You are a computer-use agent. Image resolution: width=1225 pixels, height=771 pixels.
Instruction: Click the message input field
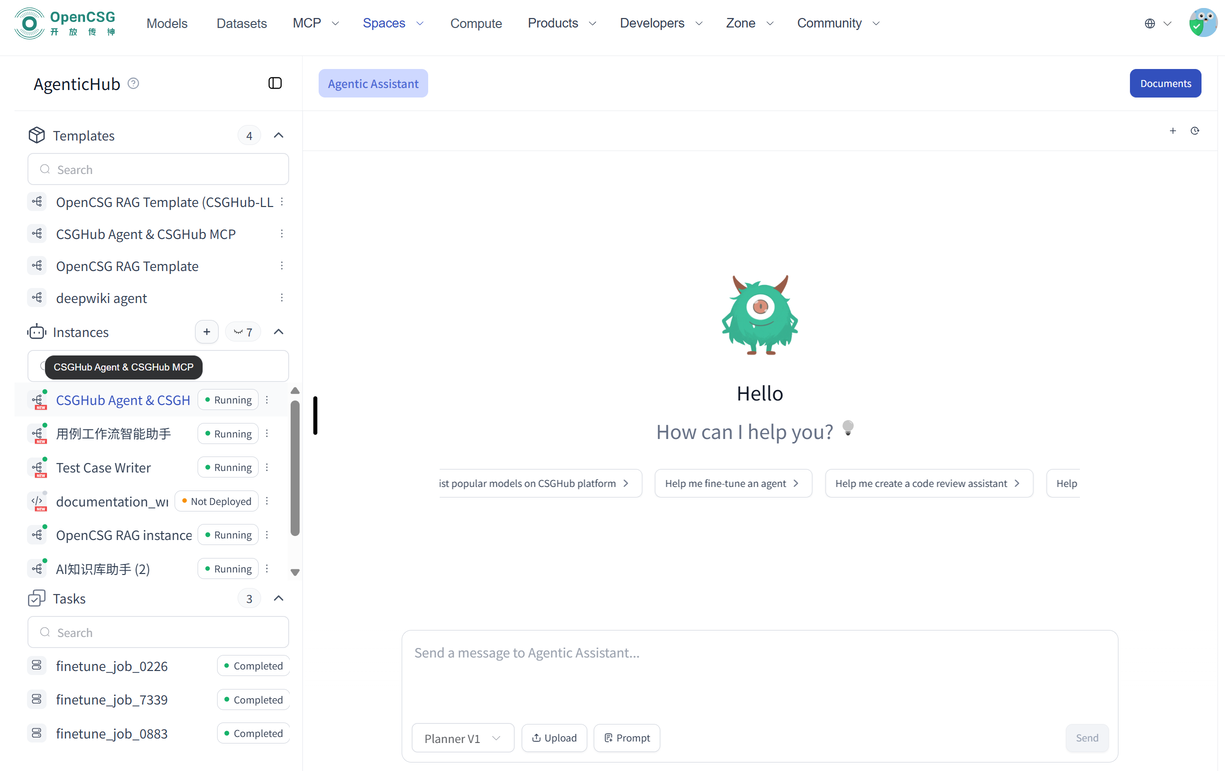point(758,675)
